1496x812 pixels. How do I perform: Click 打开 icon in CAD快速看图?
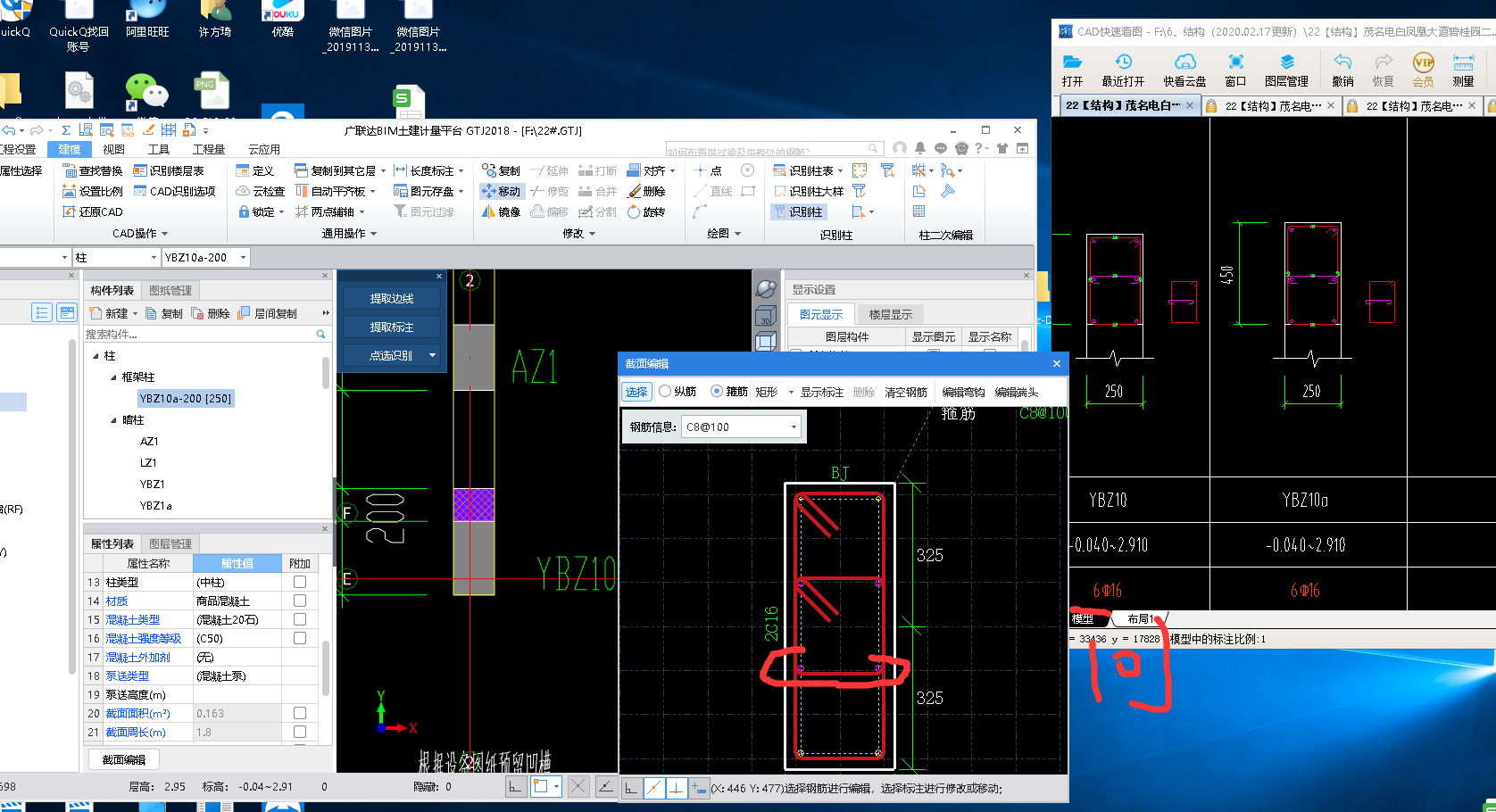[1072, 70]
